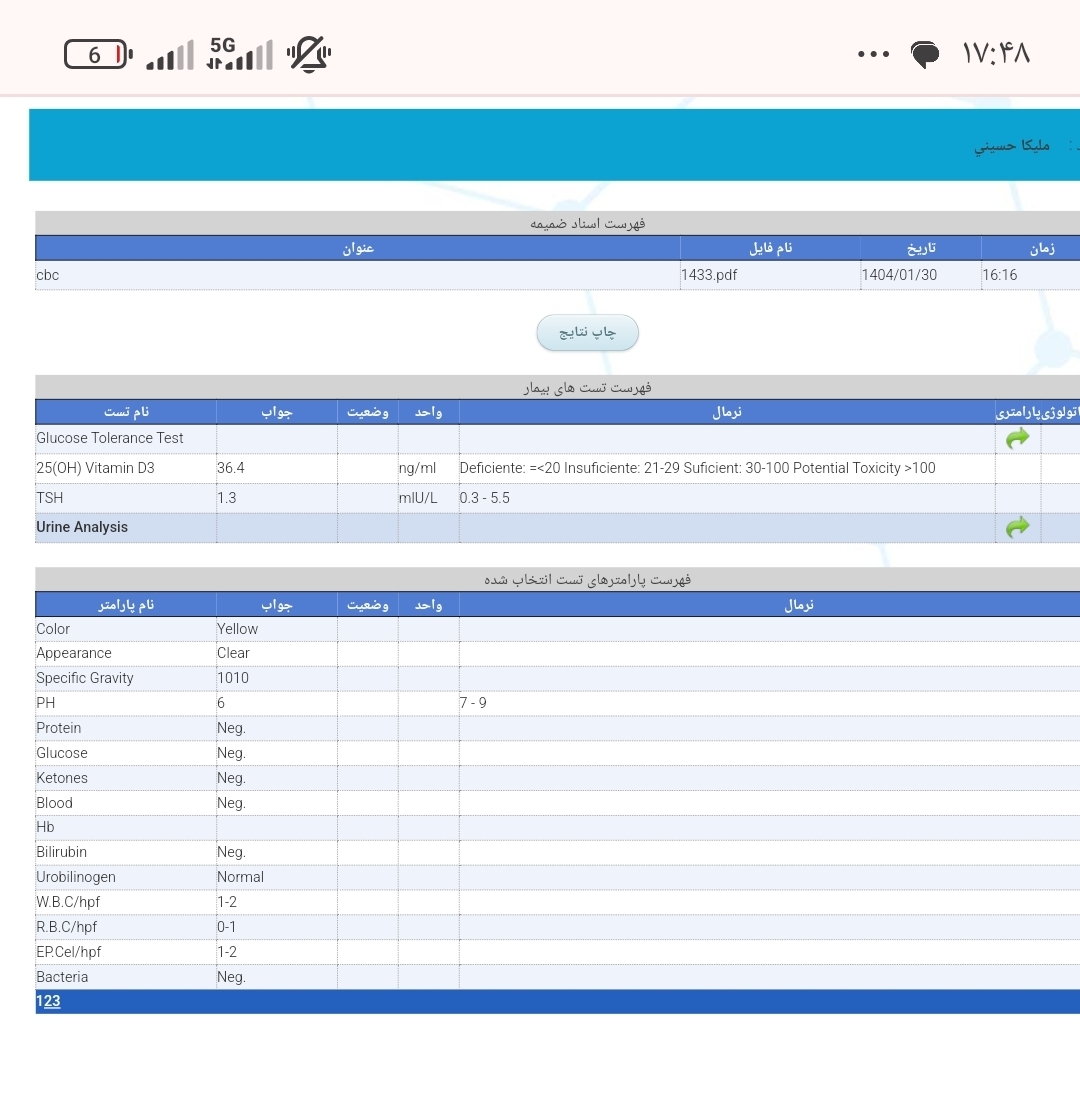
Task: Click the عنوان column header
Action: (x=358, y=248)
